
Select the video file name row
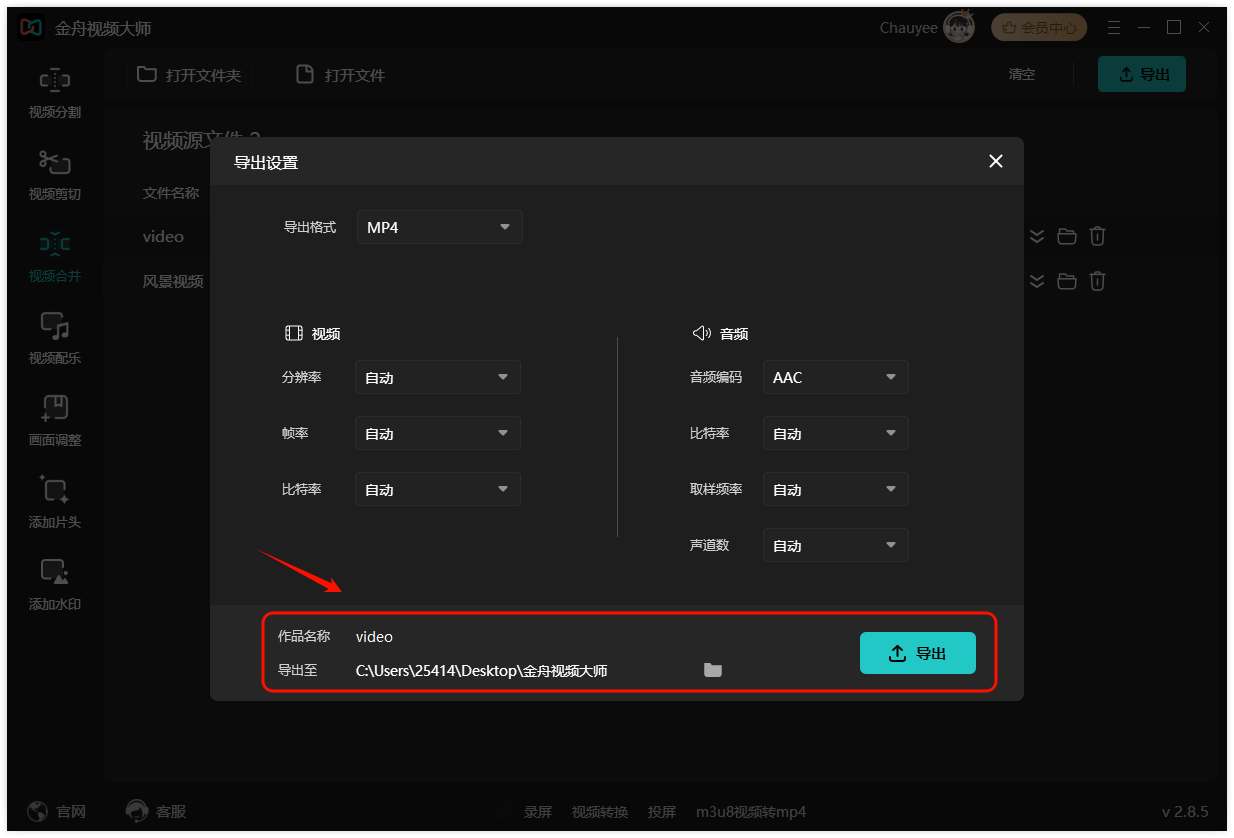[163, 237]
